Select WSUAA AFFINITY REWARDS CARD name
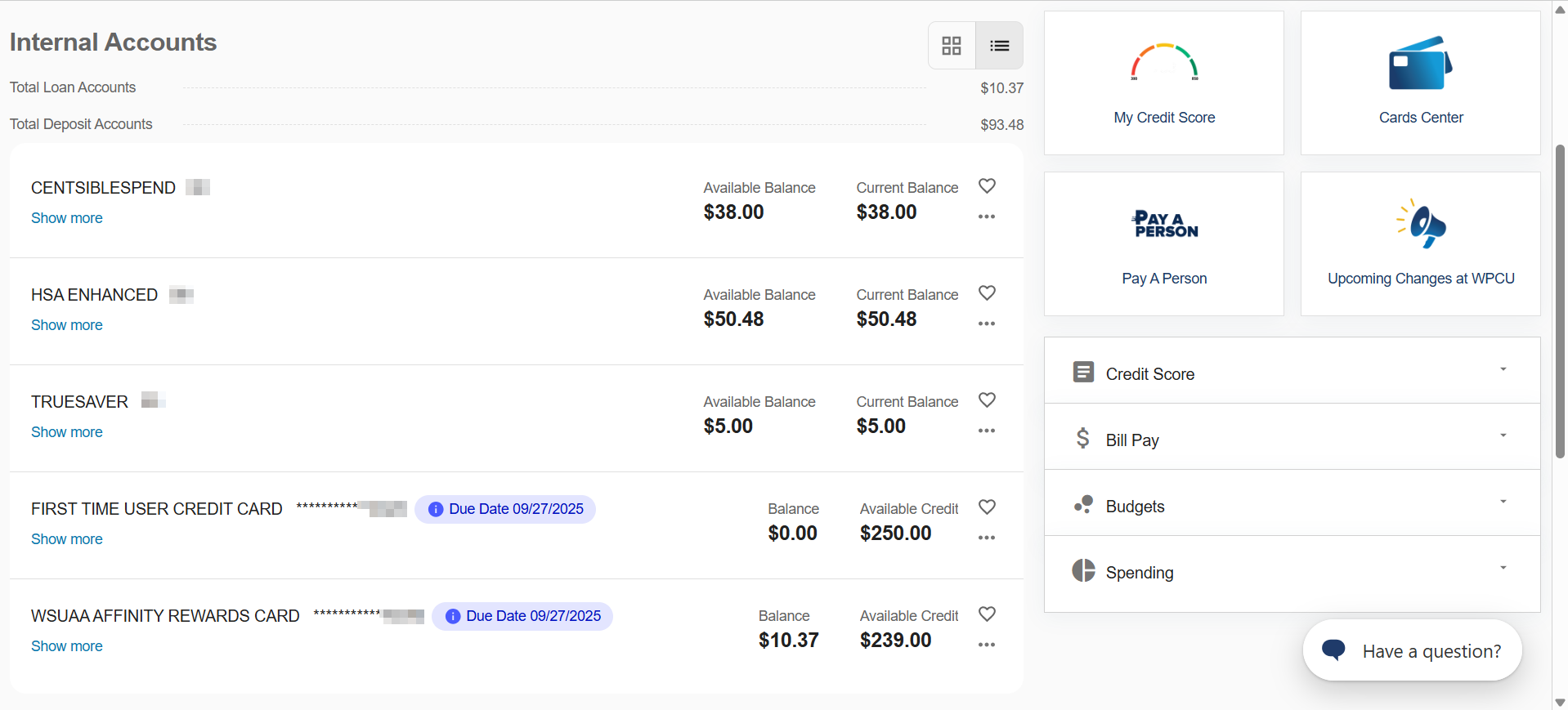The width and height of the screenshot is (1568, 710). [165, 616]
